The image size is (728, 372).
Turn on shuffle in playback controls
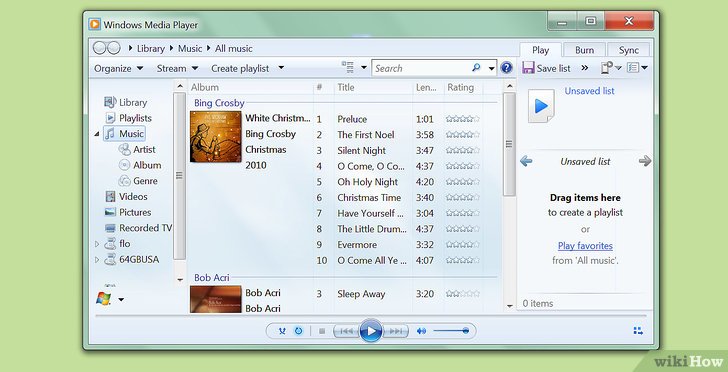282,331
